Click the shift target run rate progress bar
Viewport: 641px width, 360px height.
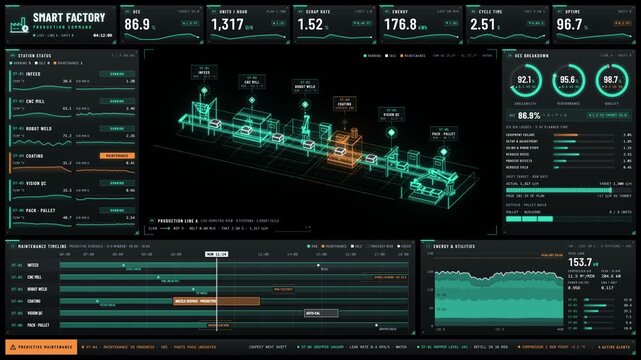[x=568, y=190]
